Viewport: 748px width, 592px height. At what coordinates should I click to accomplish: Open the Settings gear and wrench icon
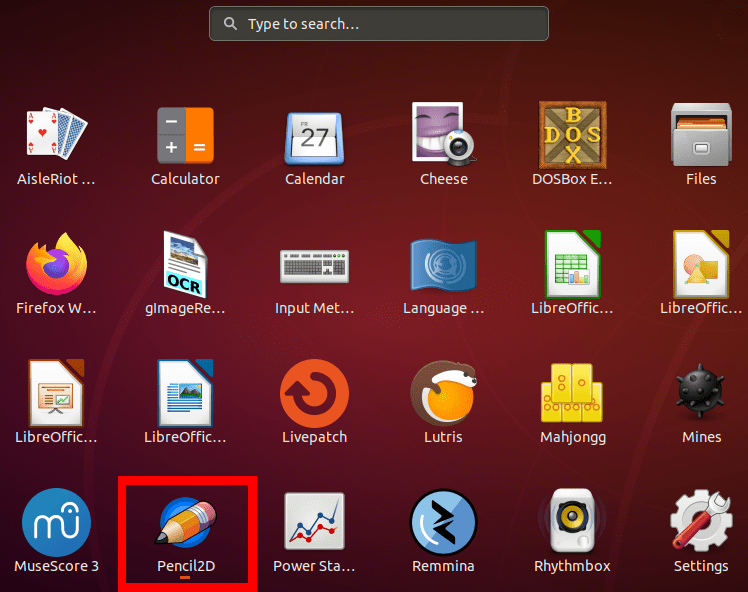click(x=701, y=521)
